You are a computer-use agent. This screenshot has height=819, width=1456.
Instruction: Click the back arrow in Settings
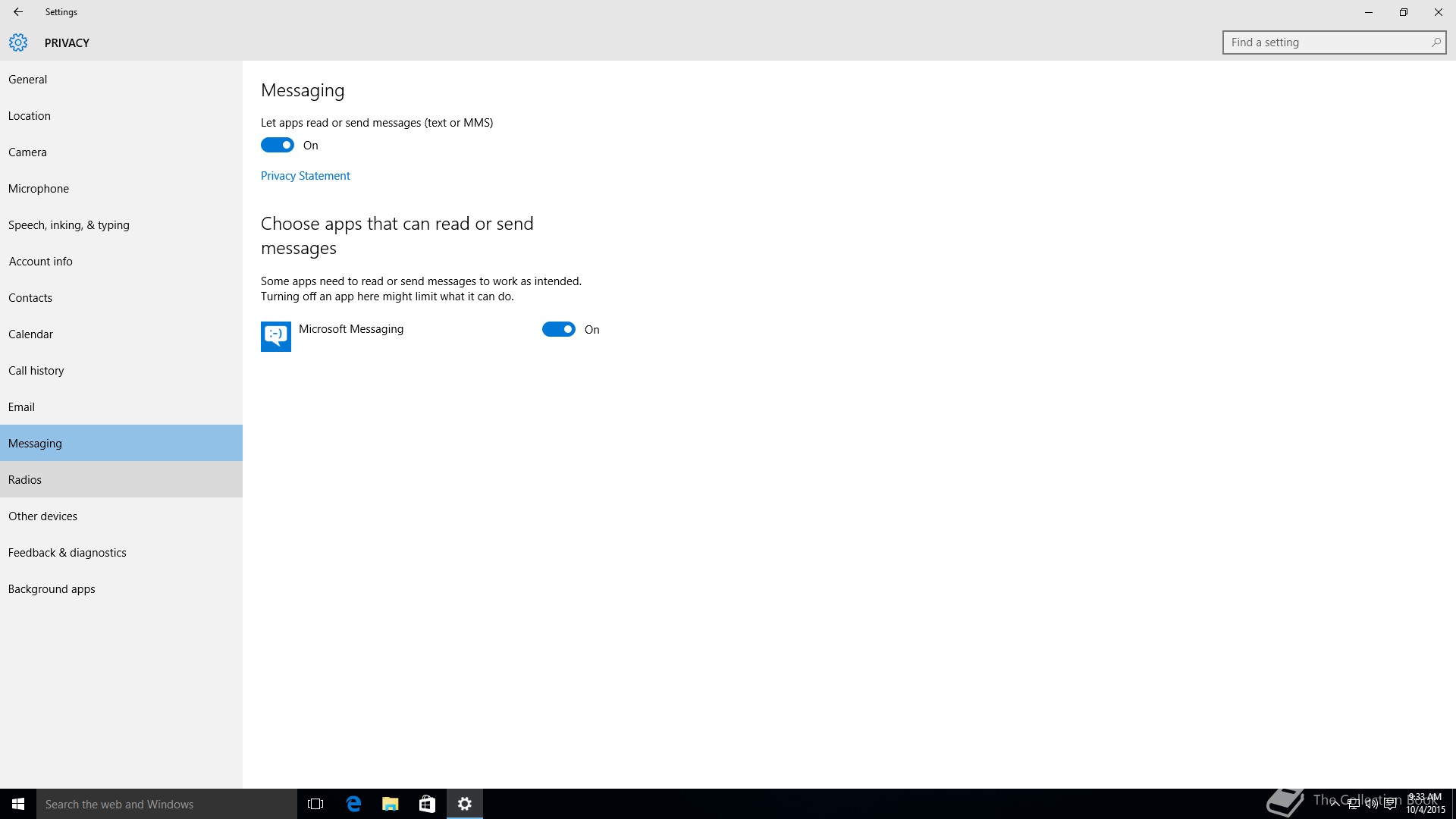17,12
